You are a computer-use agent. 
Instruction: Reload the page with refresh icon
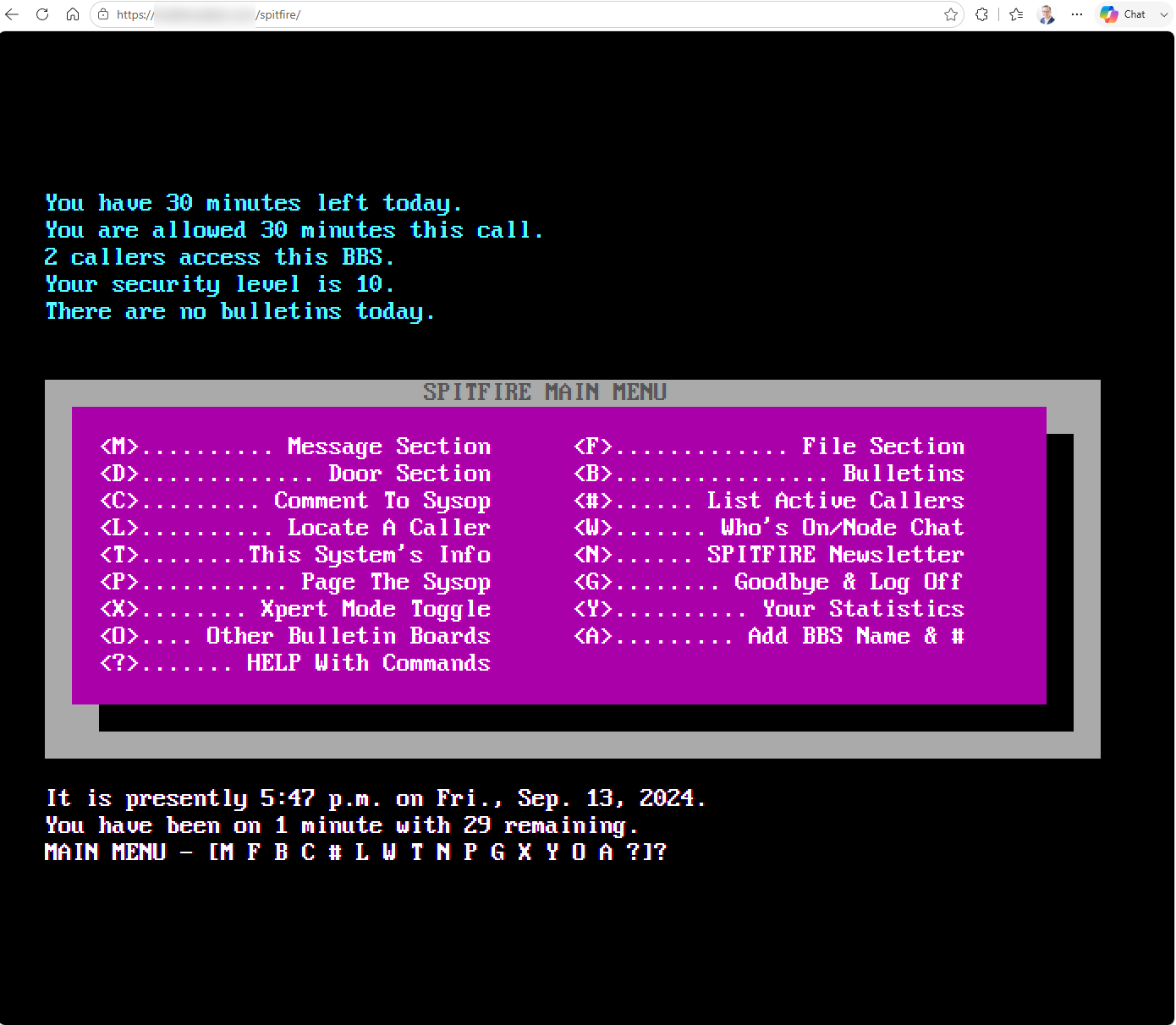(42, 14)
